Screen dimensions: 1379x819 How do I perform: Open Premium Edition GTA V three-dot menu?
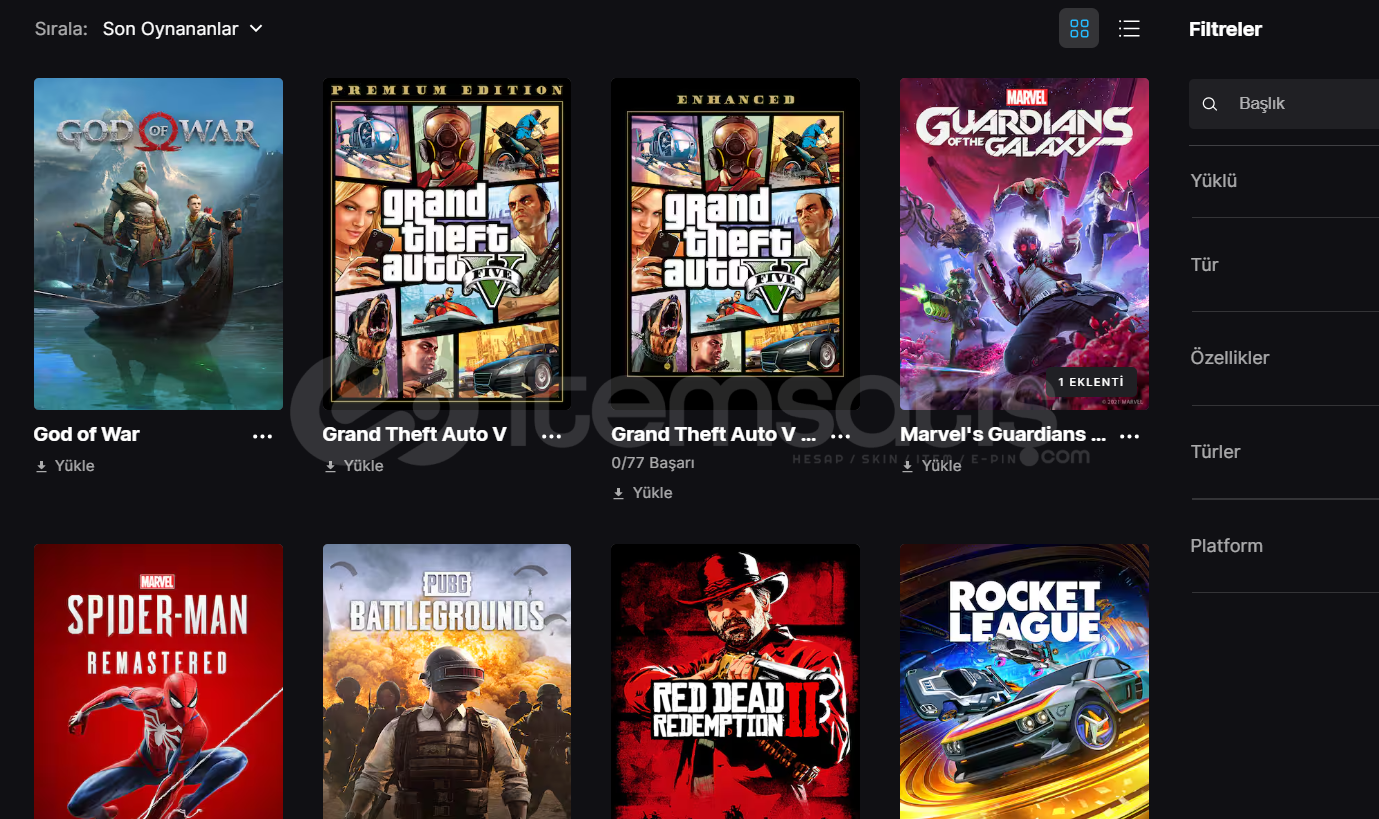click(x=552, y=436)
